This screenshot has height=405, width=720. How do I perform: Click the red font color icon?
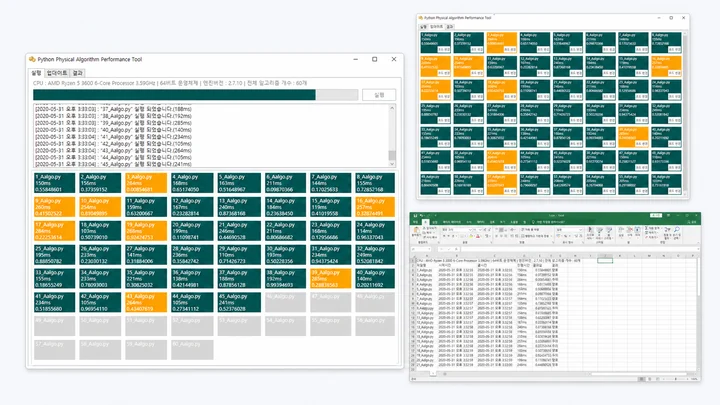pyautogui.click(x=478, y=236)
